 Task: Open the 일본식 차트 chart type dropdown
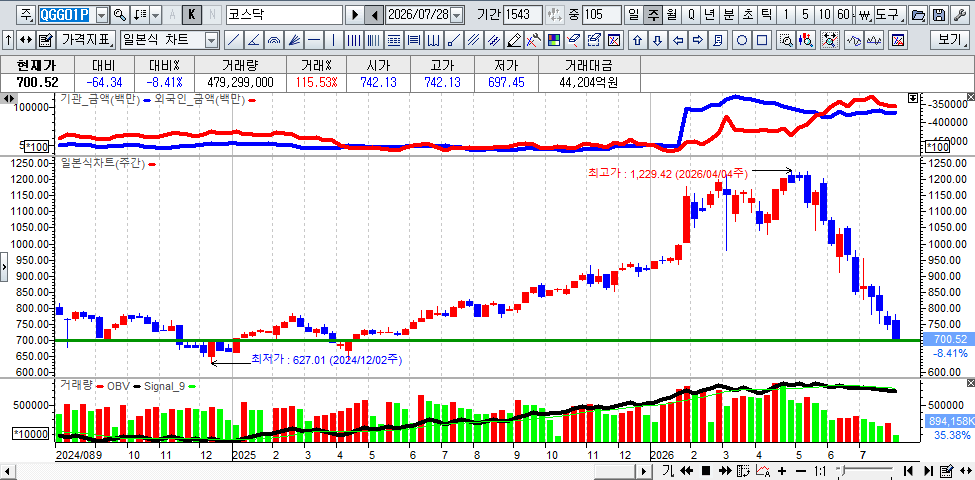pyautogui.click(x=211, y=40)
